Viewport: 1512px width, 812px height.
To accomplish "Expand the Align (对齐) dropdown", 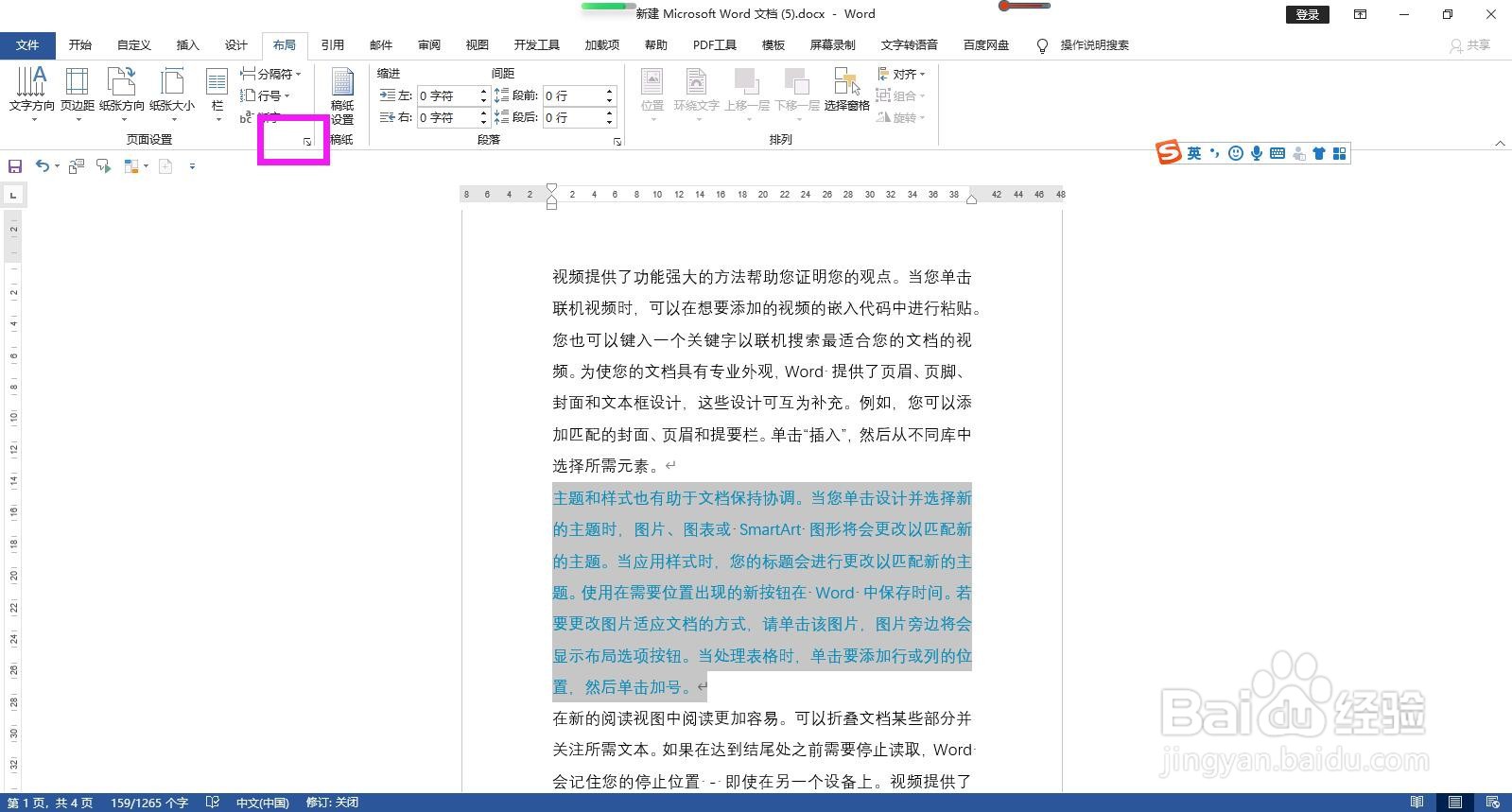I will pos(901,74).
